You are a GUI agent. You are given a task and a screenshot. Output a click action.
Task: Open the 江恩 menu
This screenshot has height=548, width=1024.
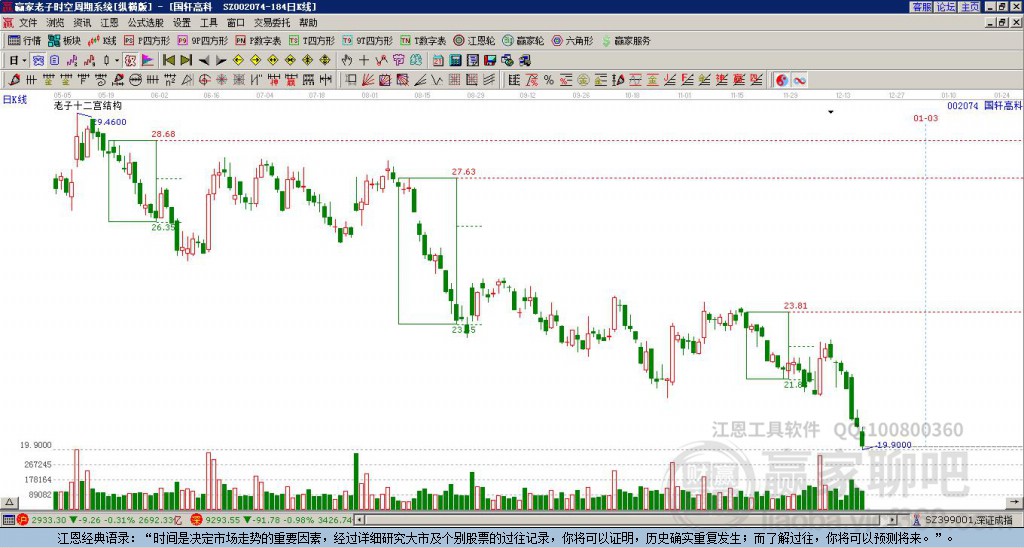109,23
